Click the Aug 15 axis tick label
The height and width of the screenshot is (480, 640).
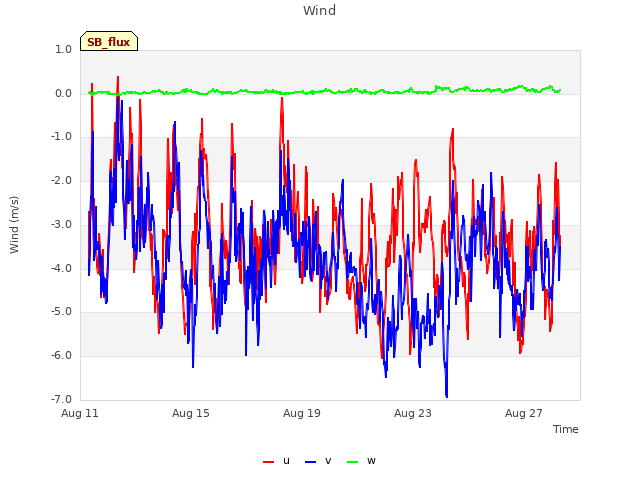pyautogui.click(x=191, y=413)
